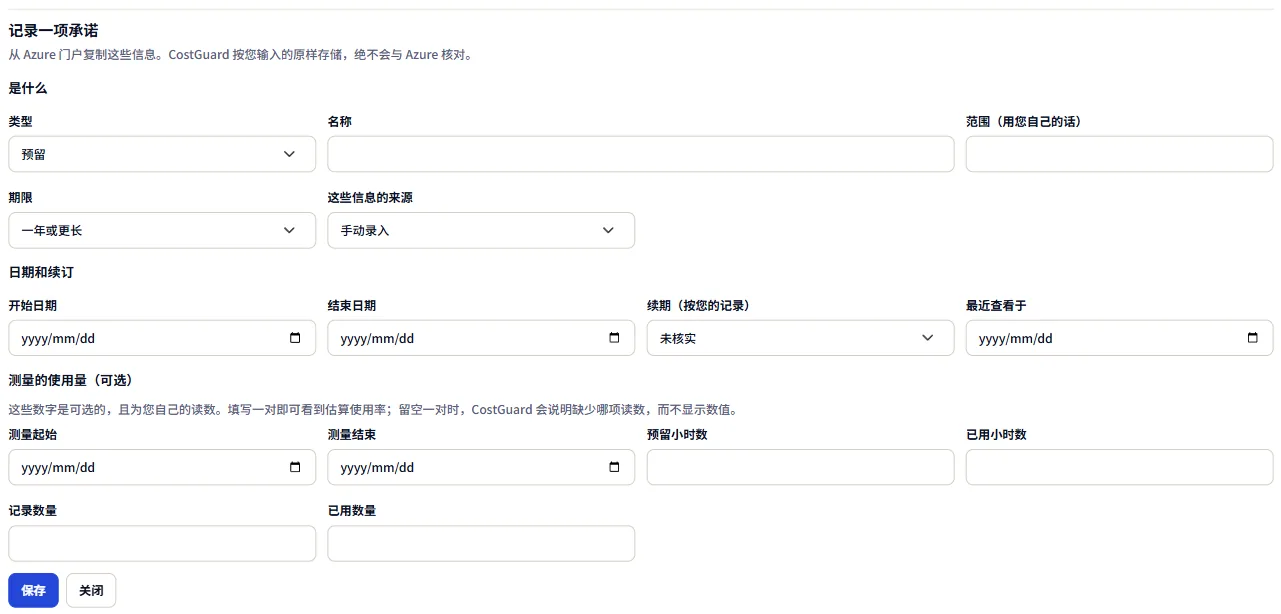
Task: Click the 测量的使用量（可选） section heading
Action: 71,380
